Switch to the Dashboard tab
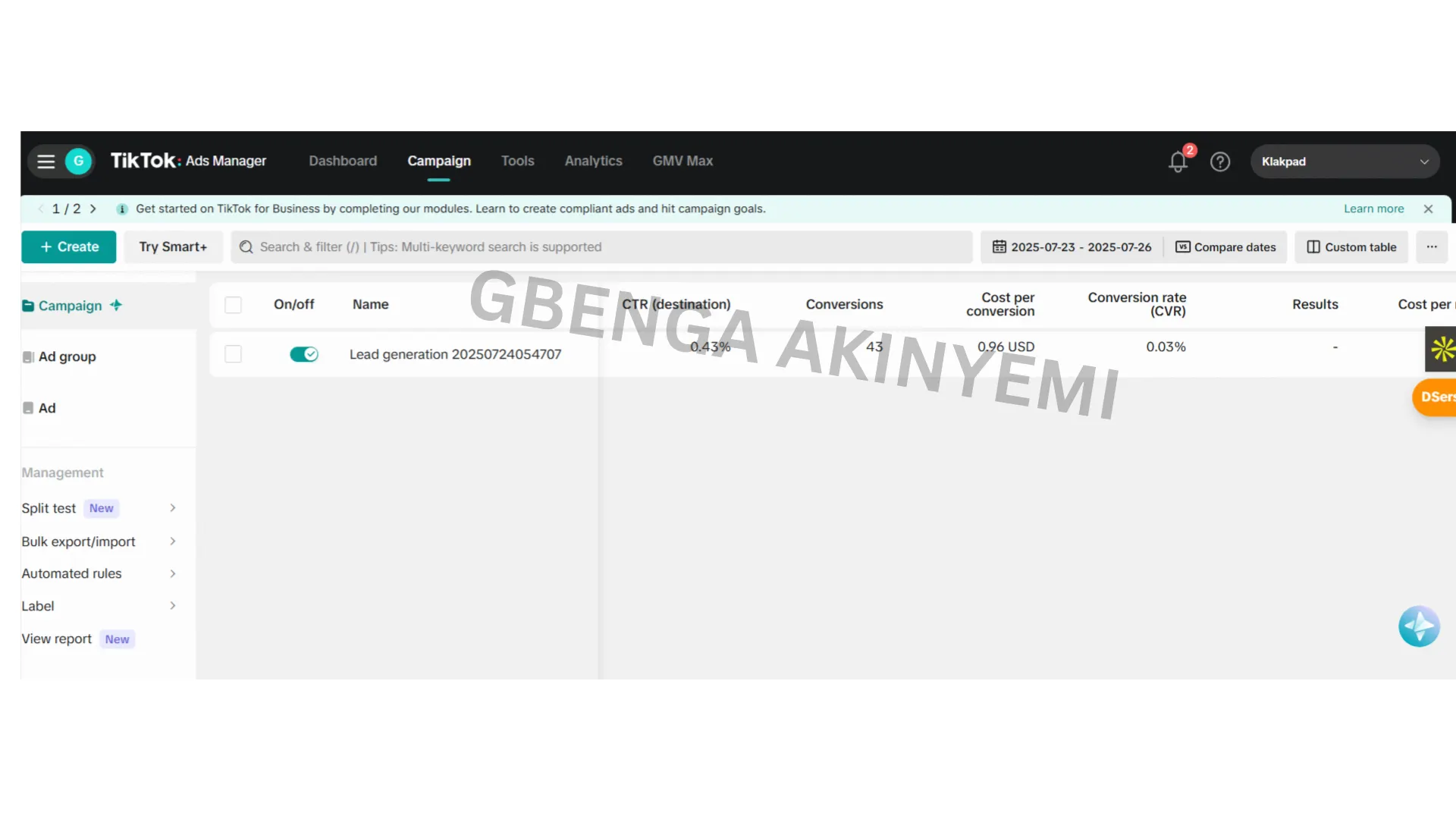 pyautogui.click(x=343, y=161)
